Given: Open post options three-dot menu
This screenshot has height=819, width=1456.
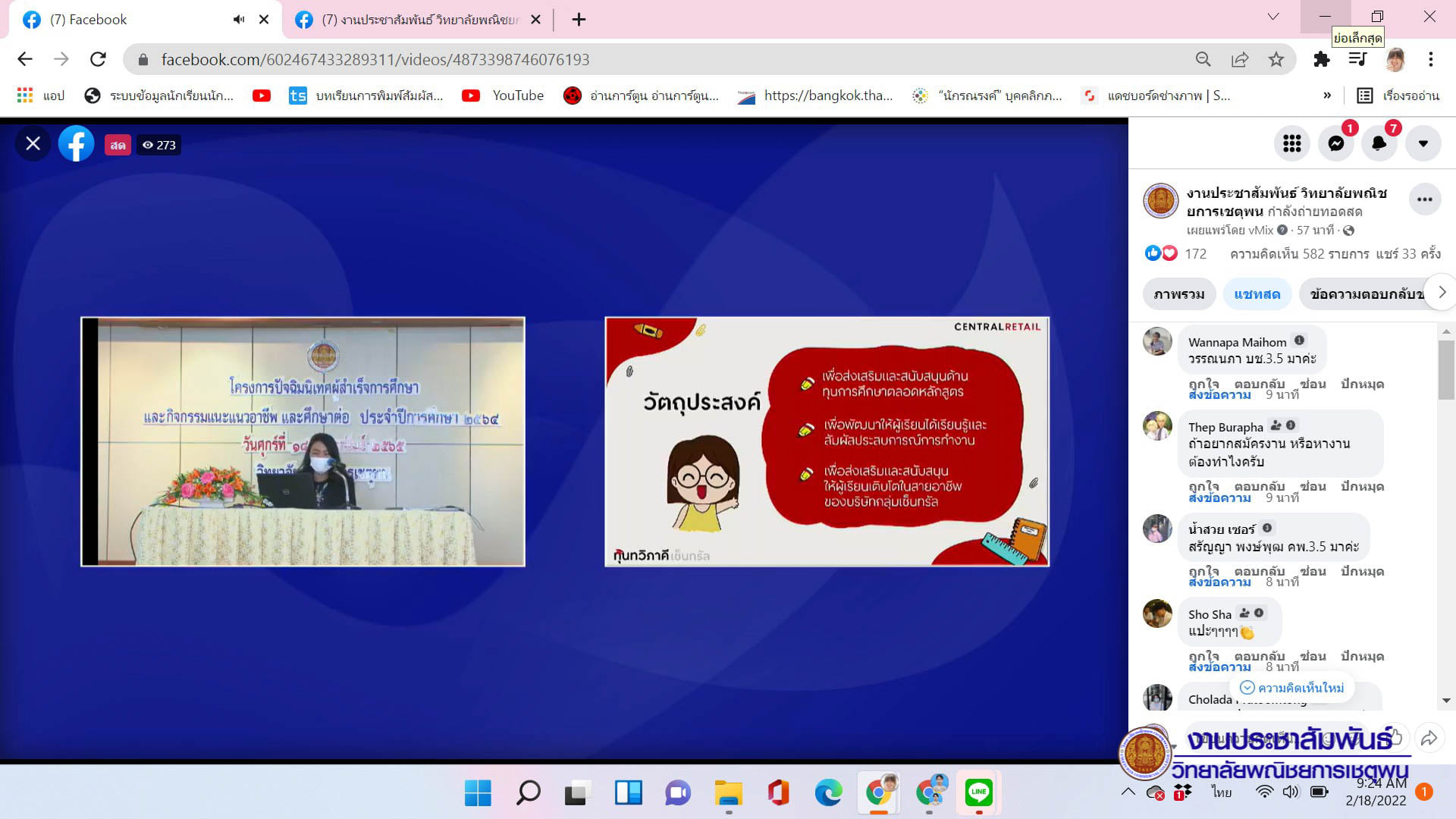Looking at the screenshot, I should (x=1425, y=199).
